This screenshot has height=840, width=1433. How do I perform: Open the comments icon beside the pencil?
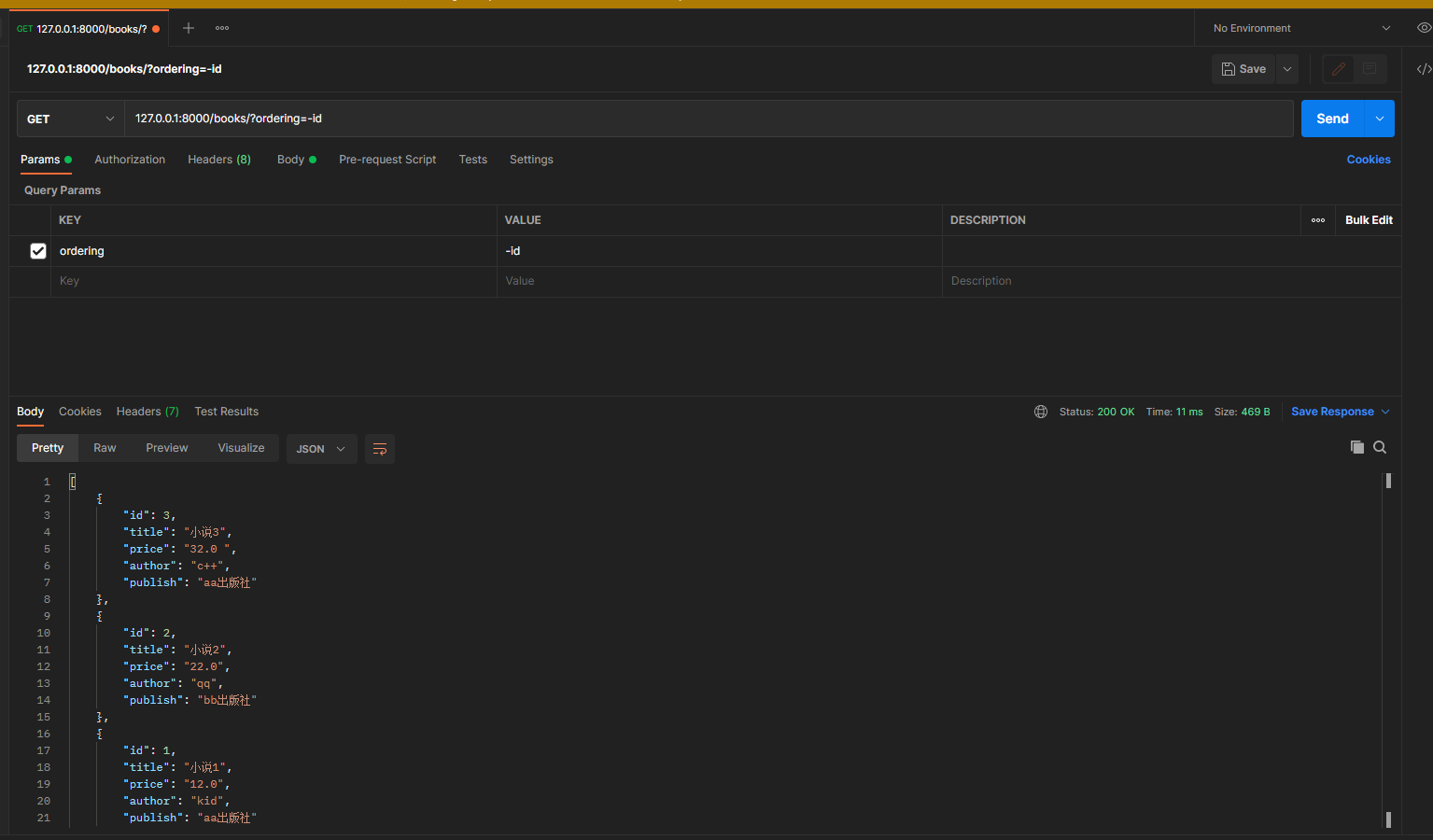[1370, 69]
